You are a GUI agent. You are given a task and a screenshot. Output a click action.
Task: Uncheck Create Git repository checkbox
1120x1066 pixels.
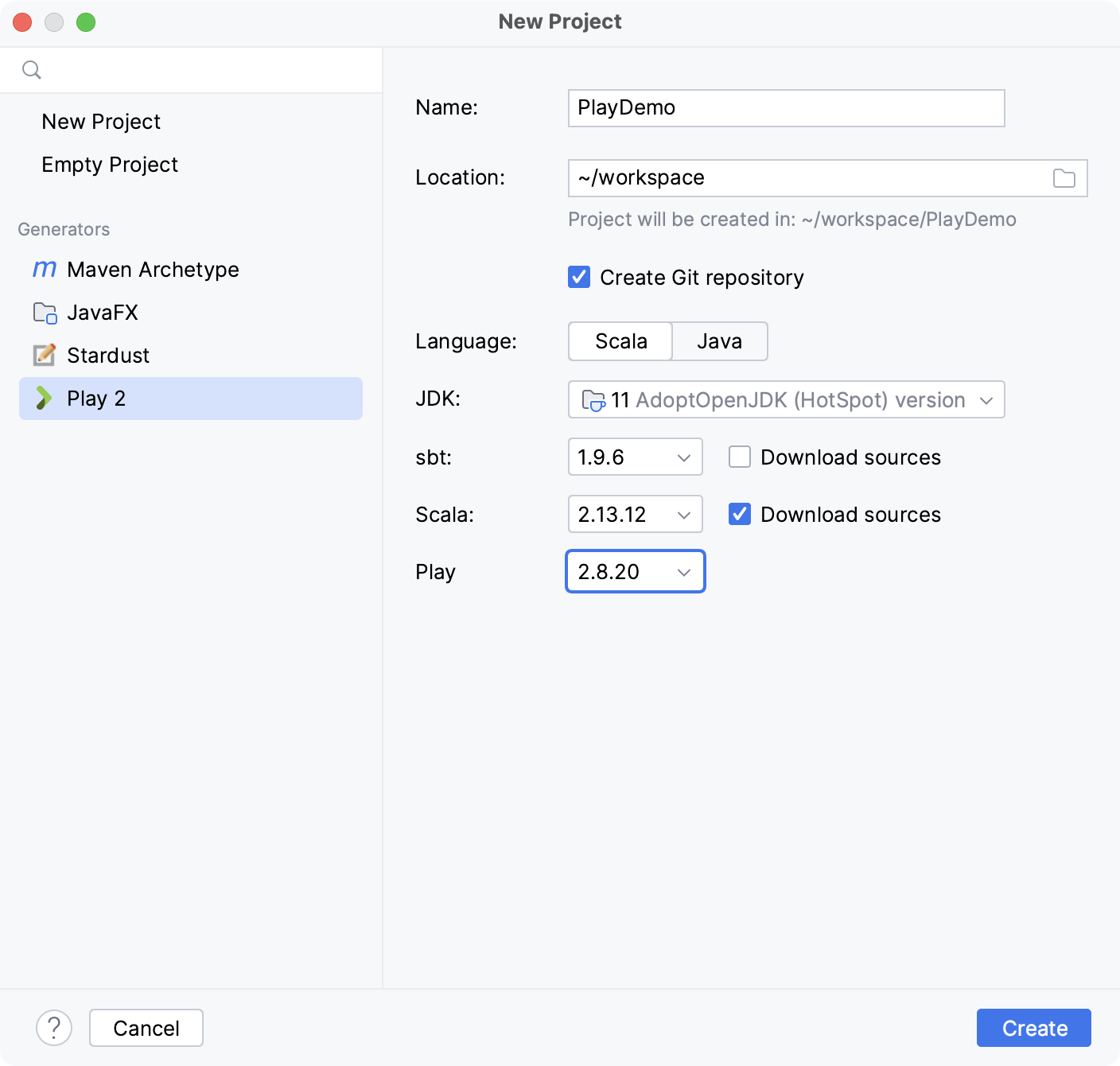pos(579,277)
